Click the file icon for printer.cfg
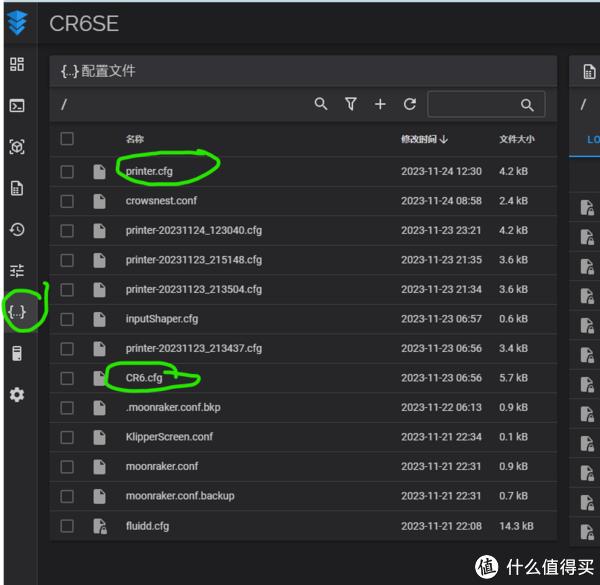The width and height of the screenshot is (600, 585). tap(99, 172)
